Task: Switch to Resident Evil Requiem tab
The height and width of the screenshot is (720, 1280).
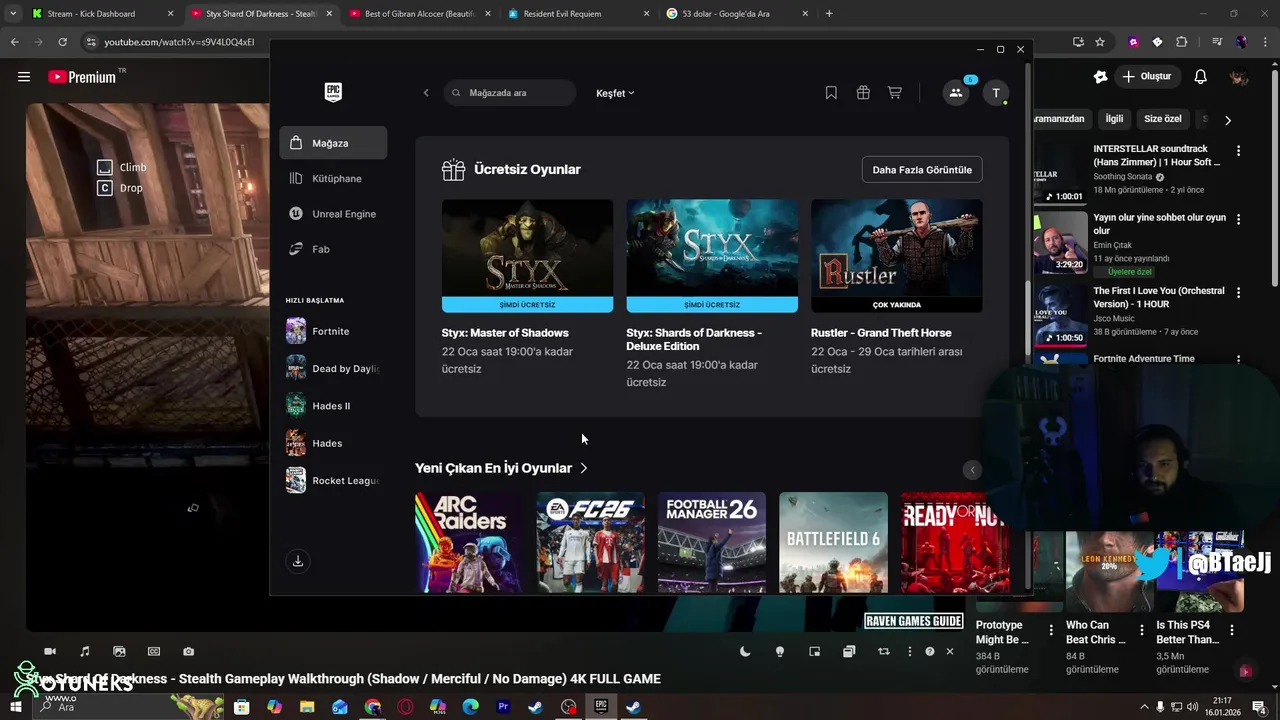Action: click(576, 14)
